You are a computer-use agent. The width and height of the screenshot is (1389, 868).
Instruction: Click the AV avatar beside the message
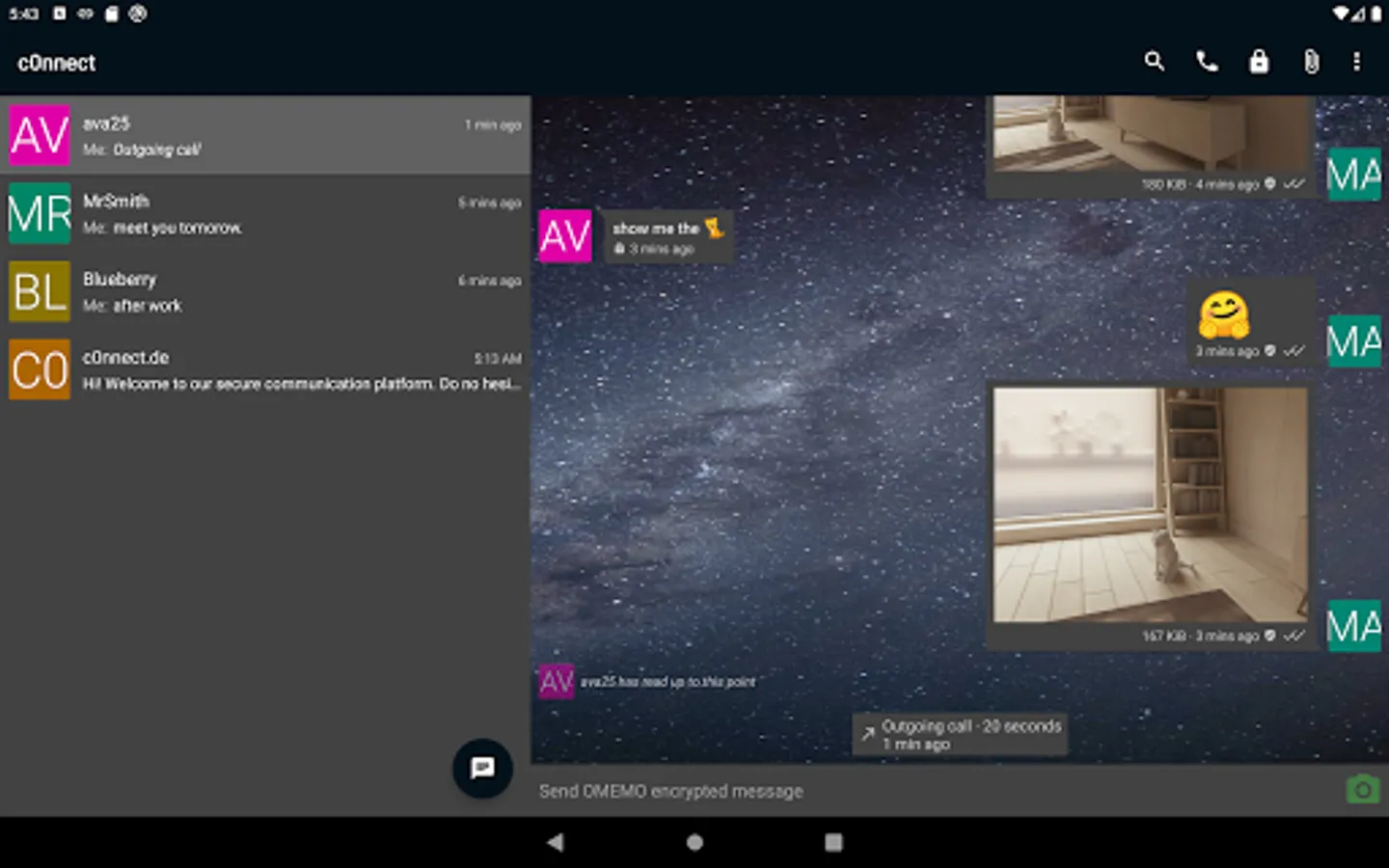point(565,236)
